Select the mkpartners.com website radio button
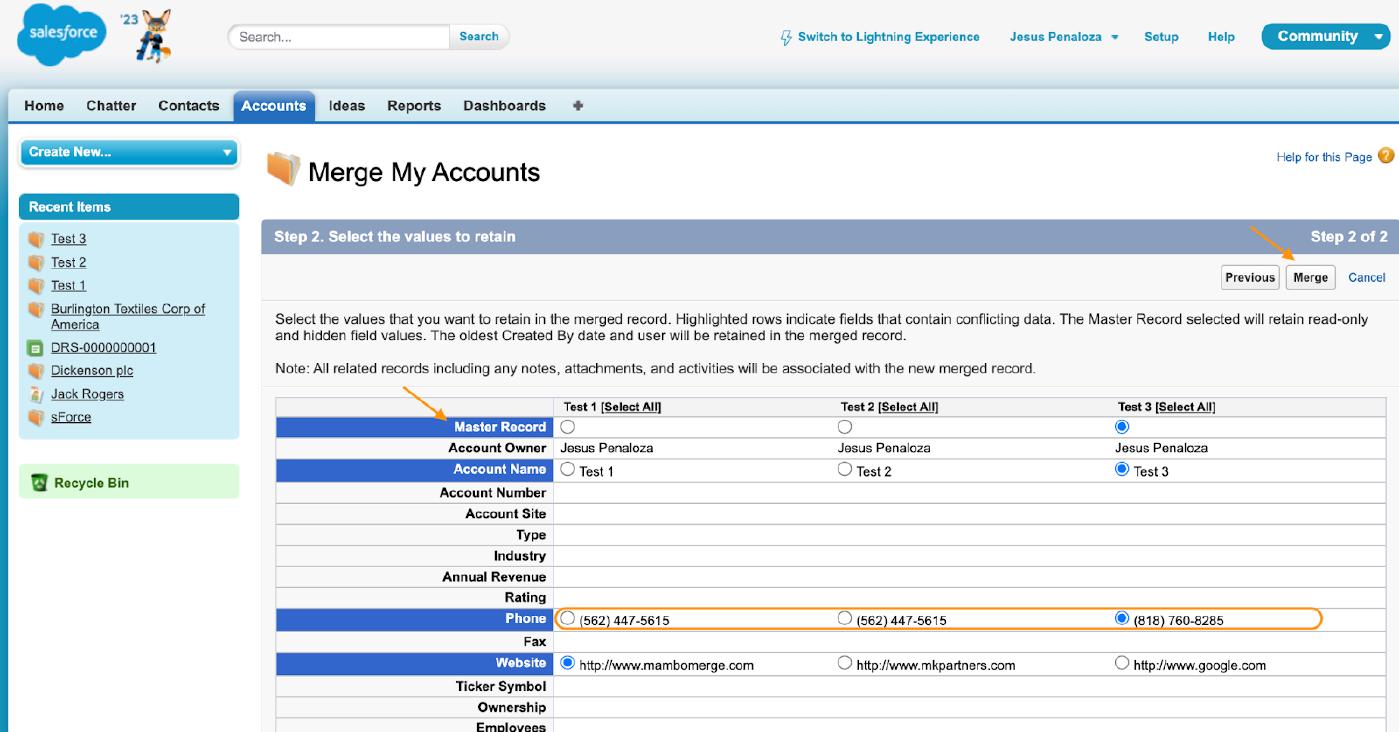Image resolution: width=1399 pixels, height=732 pixels. tap(845, 663)
